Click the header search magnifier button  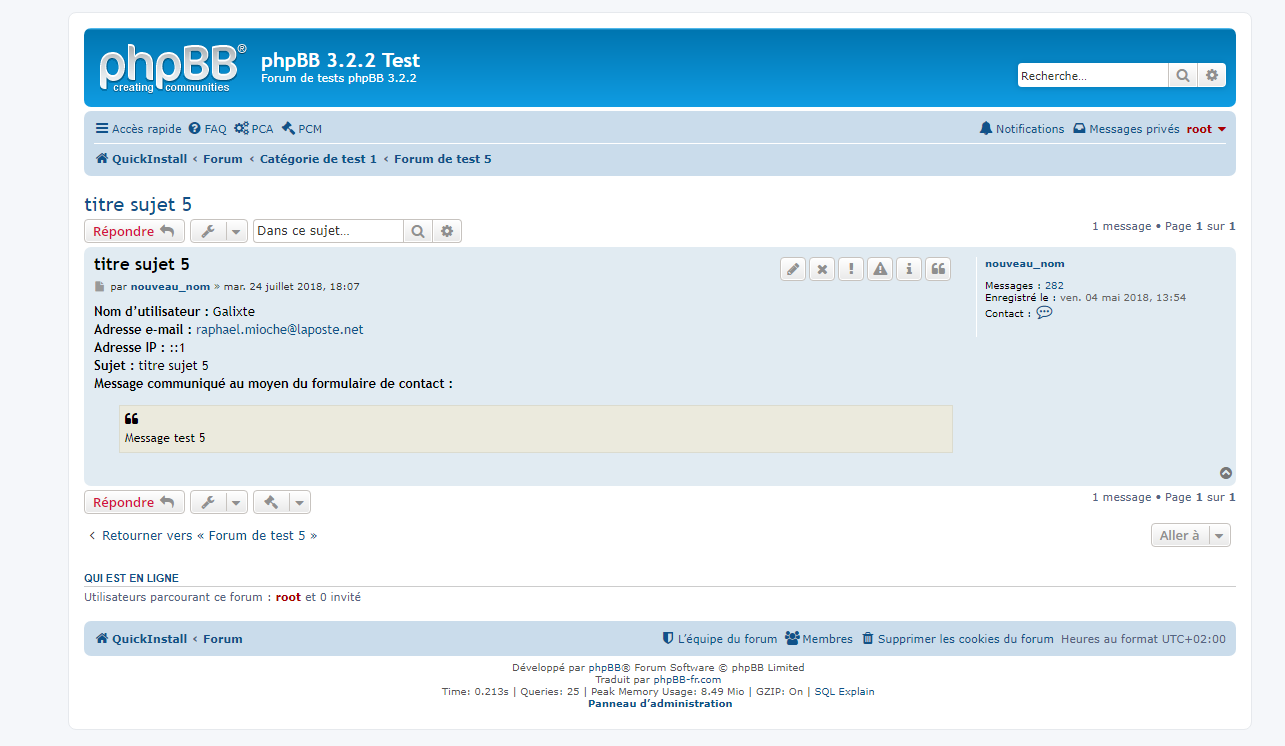point(1183,76)
